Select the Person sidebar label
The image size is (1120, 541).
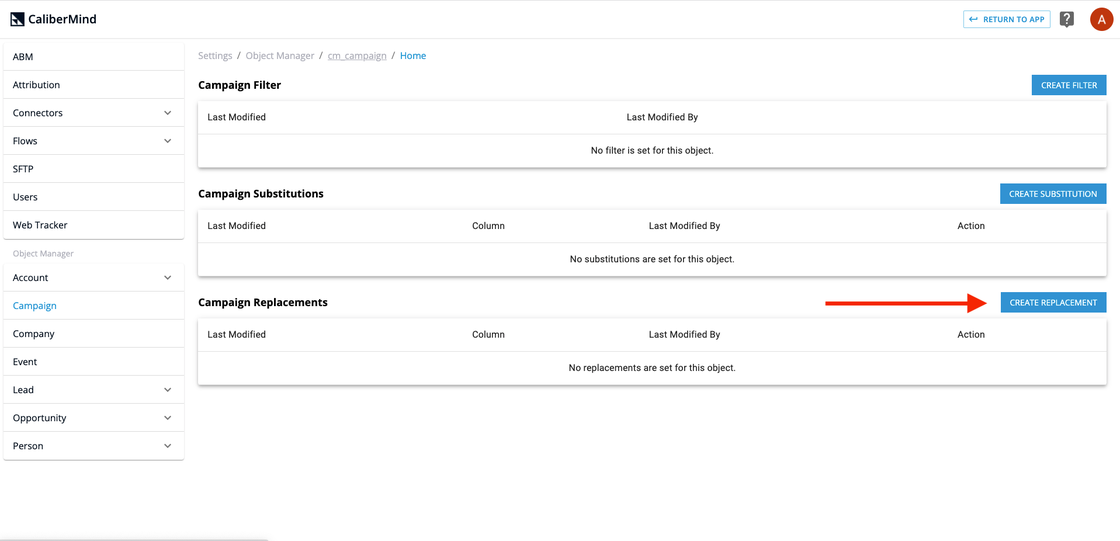pos(28,445)
